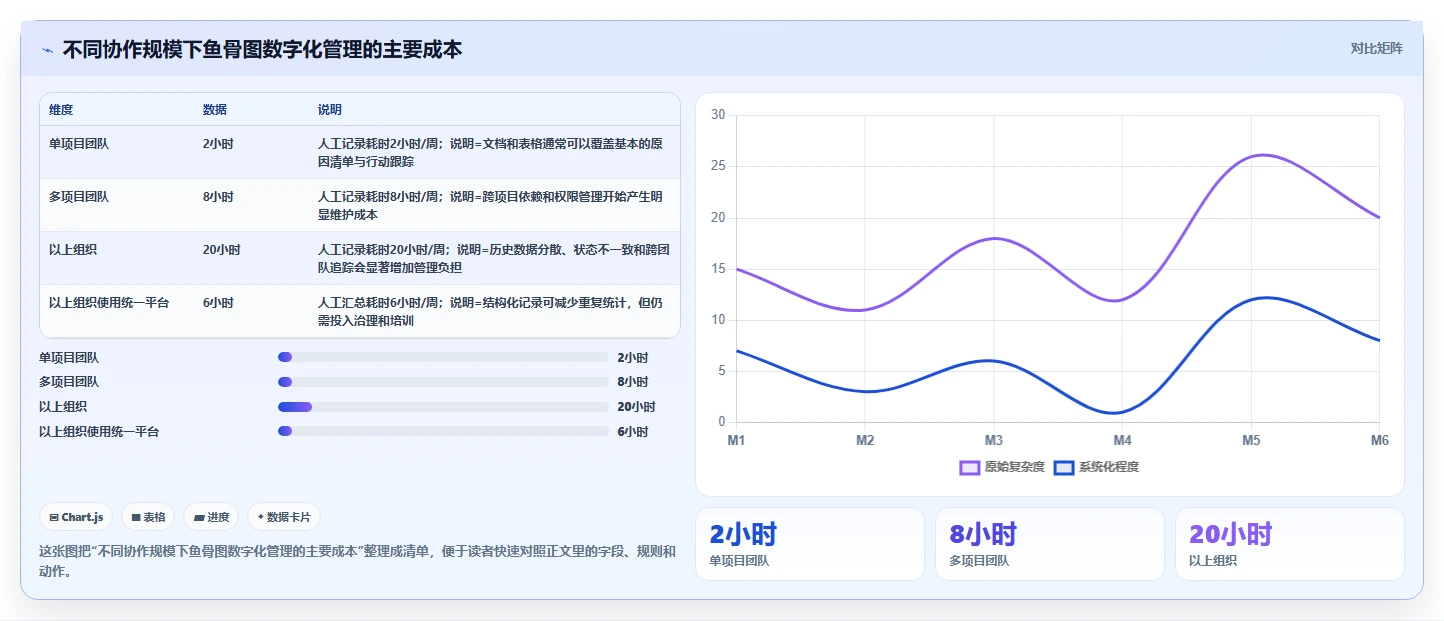Viewport: 1444px width, 621px height.
Task: Click the 以上组织 progress bar showing 20小时
Action: [443, 407]
